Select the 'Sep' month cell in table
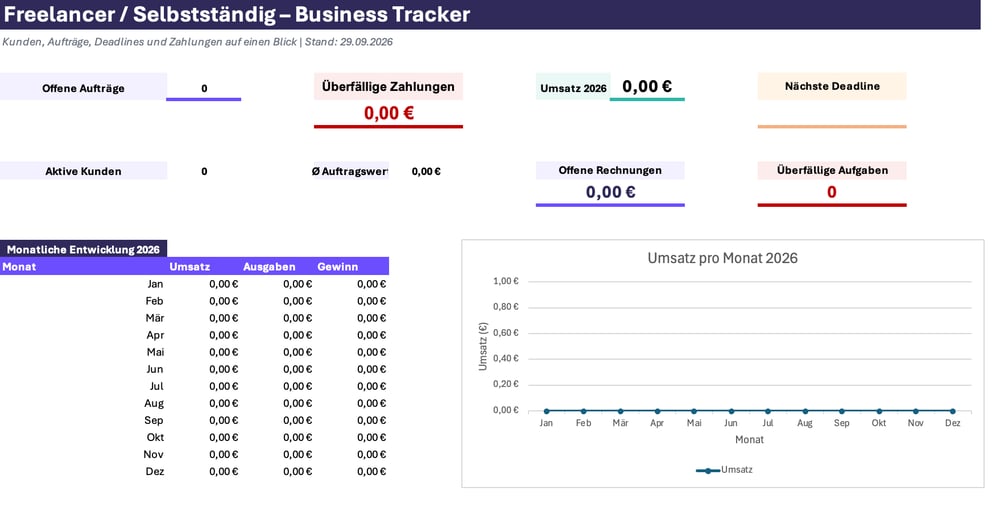 pos(84,420)
